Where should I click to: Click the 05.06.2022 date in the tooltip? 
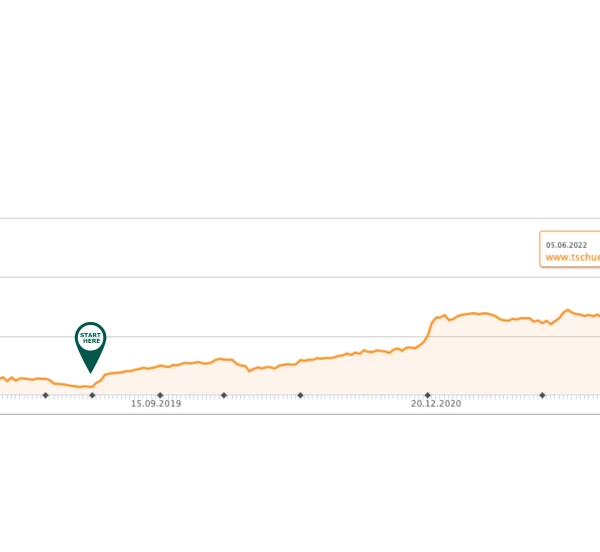click(x=566, y=244)
